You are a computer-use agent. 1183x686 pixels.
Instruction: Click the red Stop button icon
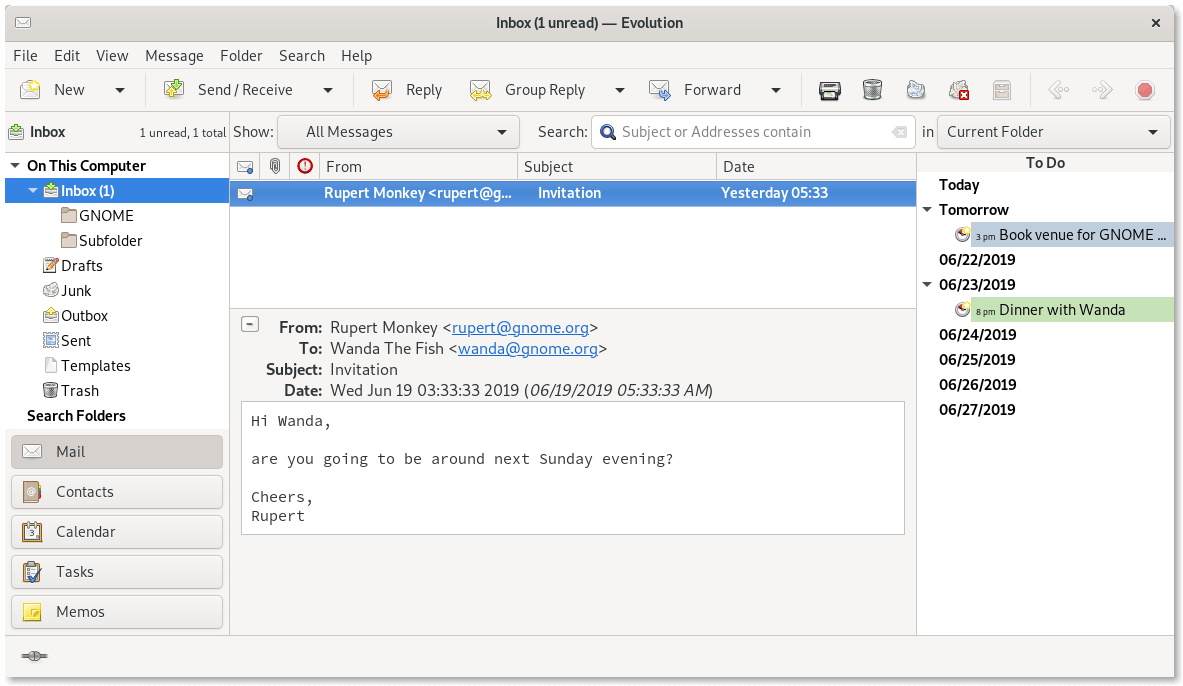1145,91
